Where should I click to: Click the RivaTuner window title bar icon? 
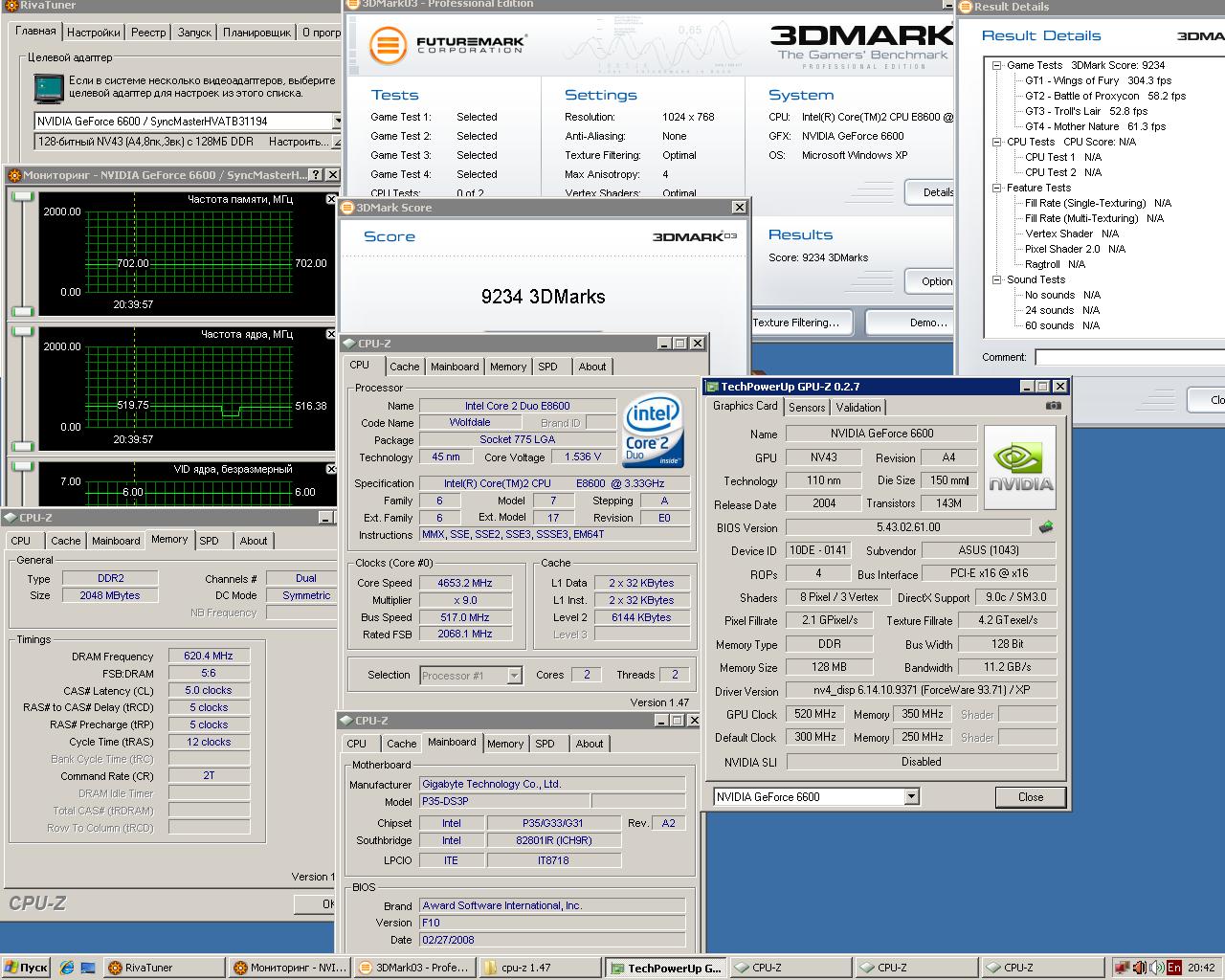pyautogui.click(x=10, y=5)
